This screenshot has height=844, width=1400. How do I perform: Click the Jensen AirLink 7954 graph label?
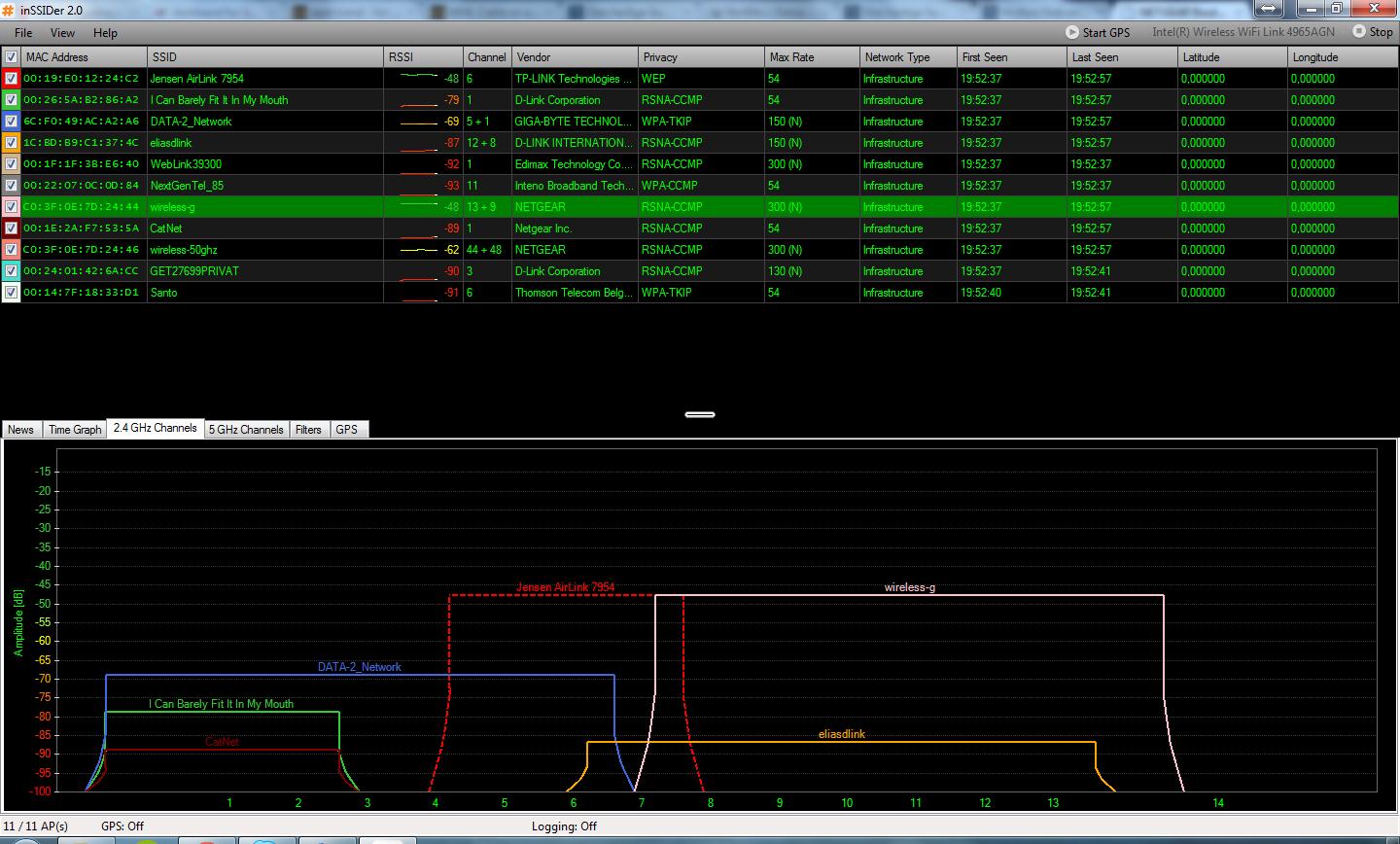(565, 587)
